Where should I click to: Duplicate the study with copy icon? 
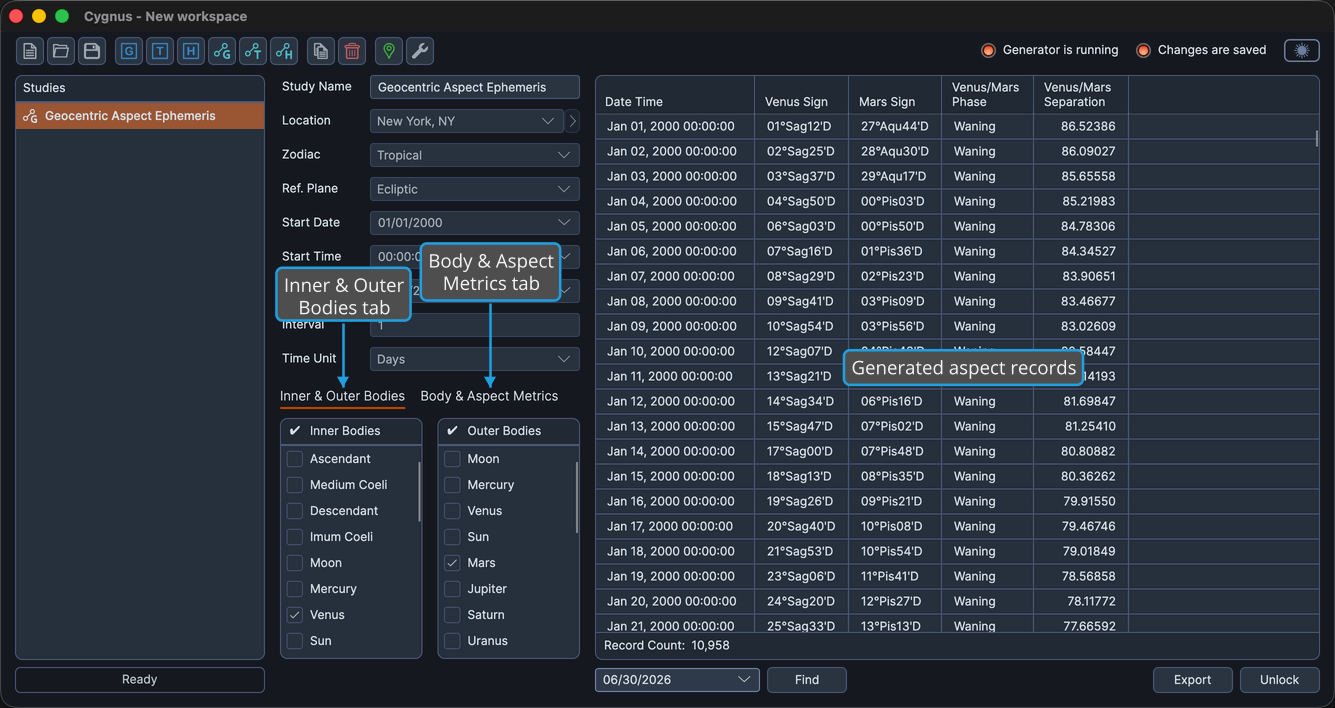point(321,51)
